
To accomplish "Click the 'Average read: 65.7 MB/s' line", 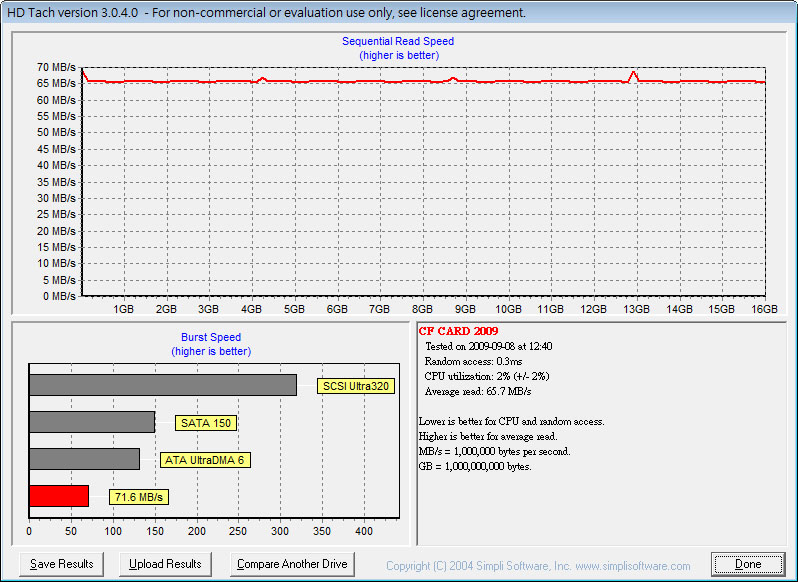I will [478, 392].
